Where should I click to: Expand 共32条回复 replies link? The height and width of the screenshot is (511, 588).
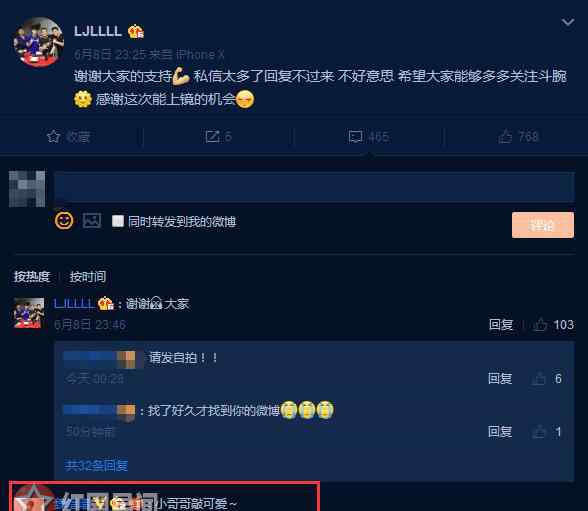click(96, 466)
